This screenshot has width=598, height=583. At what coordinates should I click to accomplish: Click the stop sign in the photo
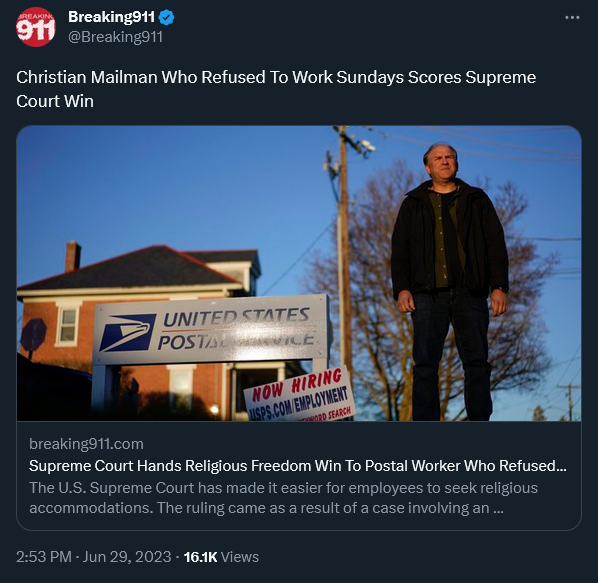click(34, 335)
